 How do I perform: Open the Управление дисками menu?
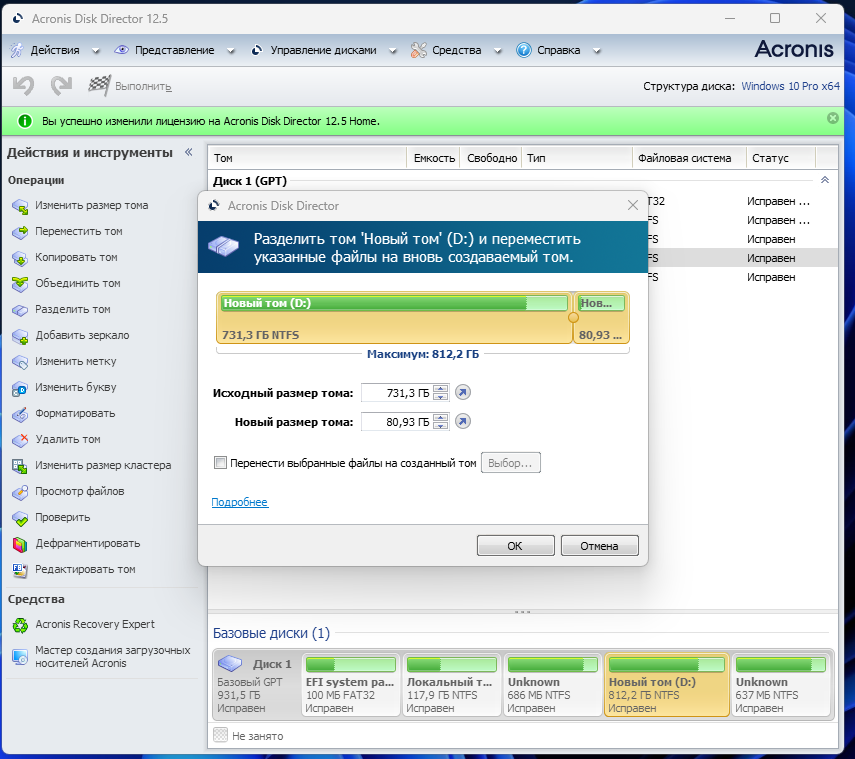323,50
